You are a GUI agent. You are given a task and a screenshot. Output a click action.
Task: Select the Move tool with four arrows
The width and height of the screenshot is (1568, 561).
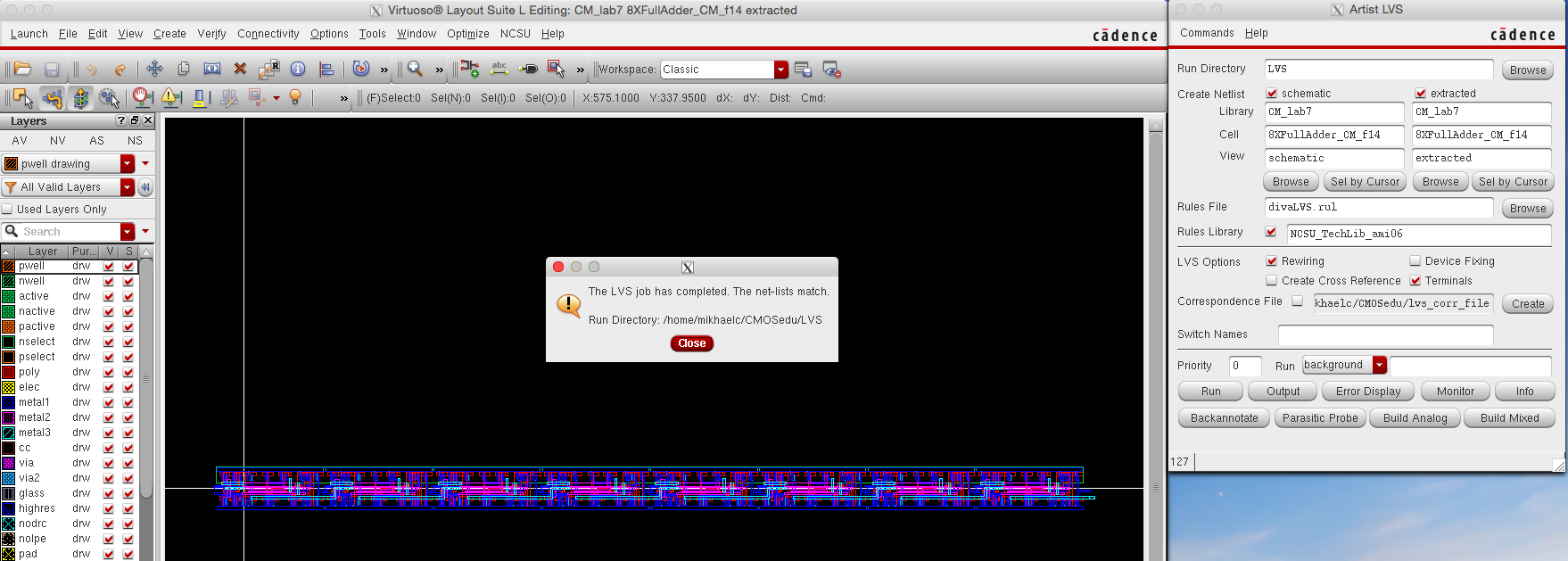click(x=154, y=69)
